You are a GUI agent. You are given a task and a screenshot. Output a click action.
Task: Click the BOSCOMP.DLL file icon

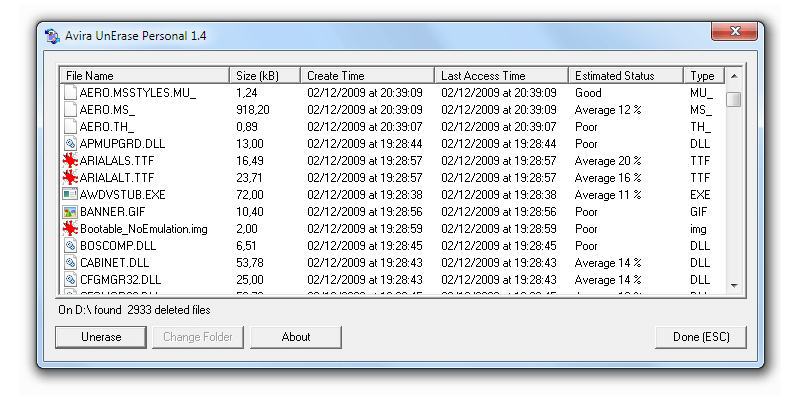[70, 246]
